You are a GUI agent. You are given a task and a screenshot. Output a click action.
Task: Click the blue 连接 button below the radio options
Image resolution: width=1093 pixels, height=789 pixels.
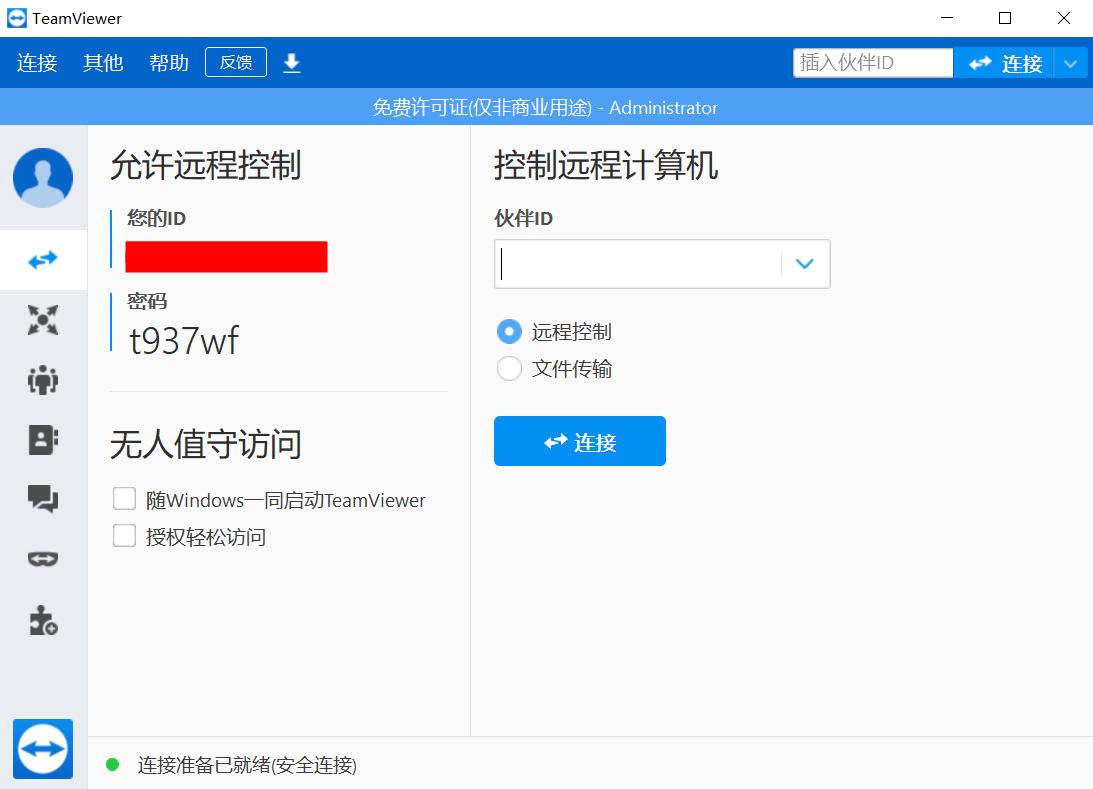point(579,440)
